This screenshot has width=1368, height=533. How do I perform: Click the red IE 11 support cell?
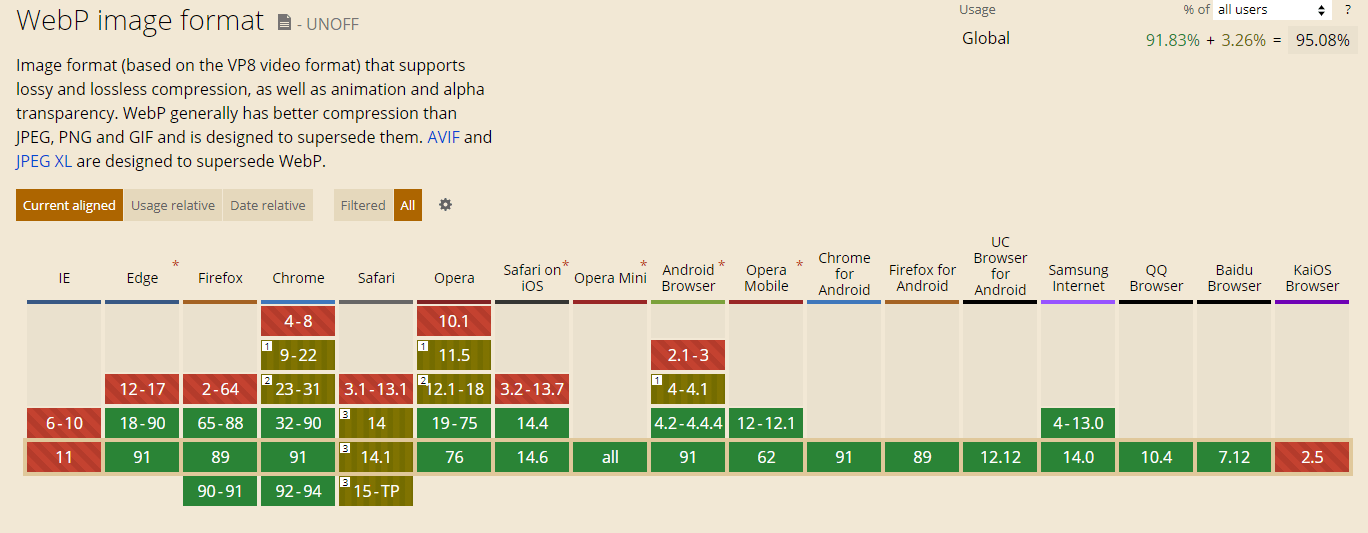[x=64, y=457]
